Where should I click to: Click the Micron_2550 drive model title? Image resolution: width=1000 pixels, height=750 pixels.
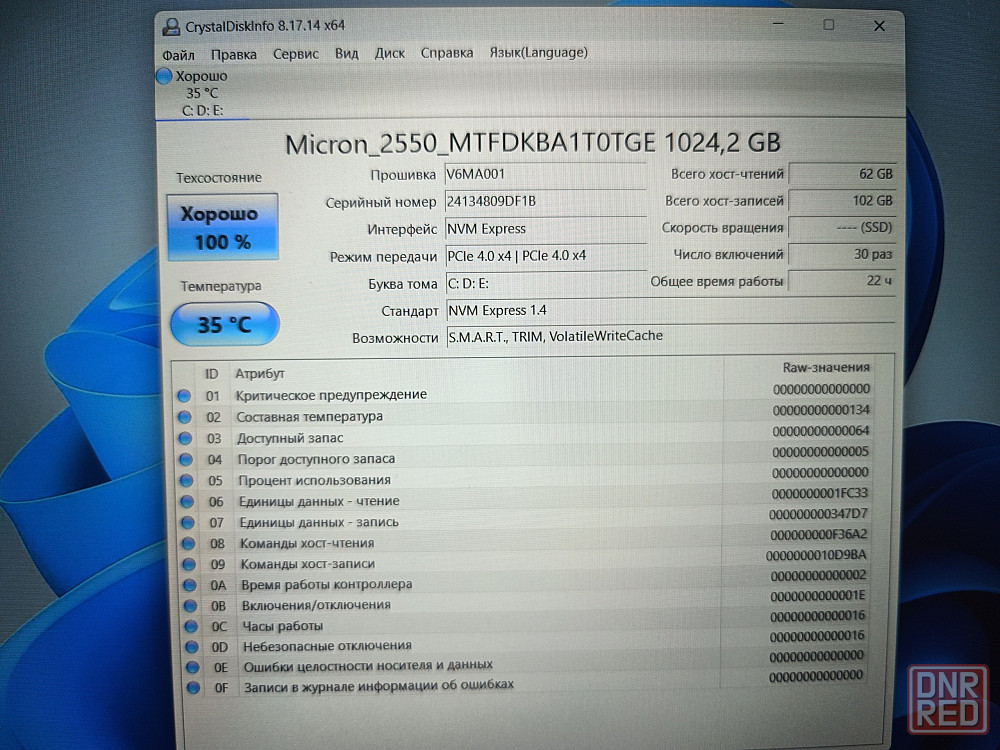click(x=533, y=143)
